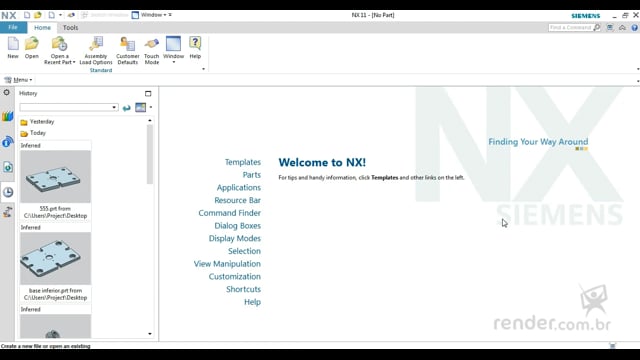Click the 555.prt file name caption
This screenshot has height=360, width=640.
[55, 212]
